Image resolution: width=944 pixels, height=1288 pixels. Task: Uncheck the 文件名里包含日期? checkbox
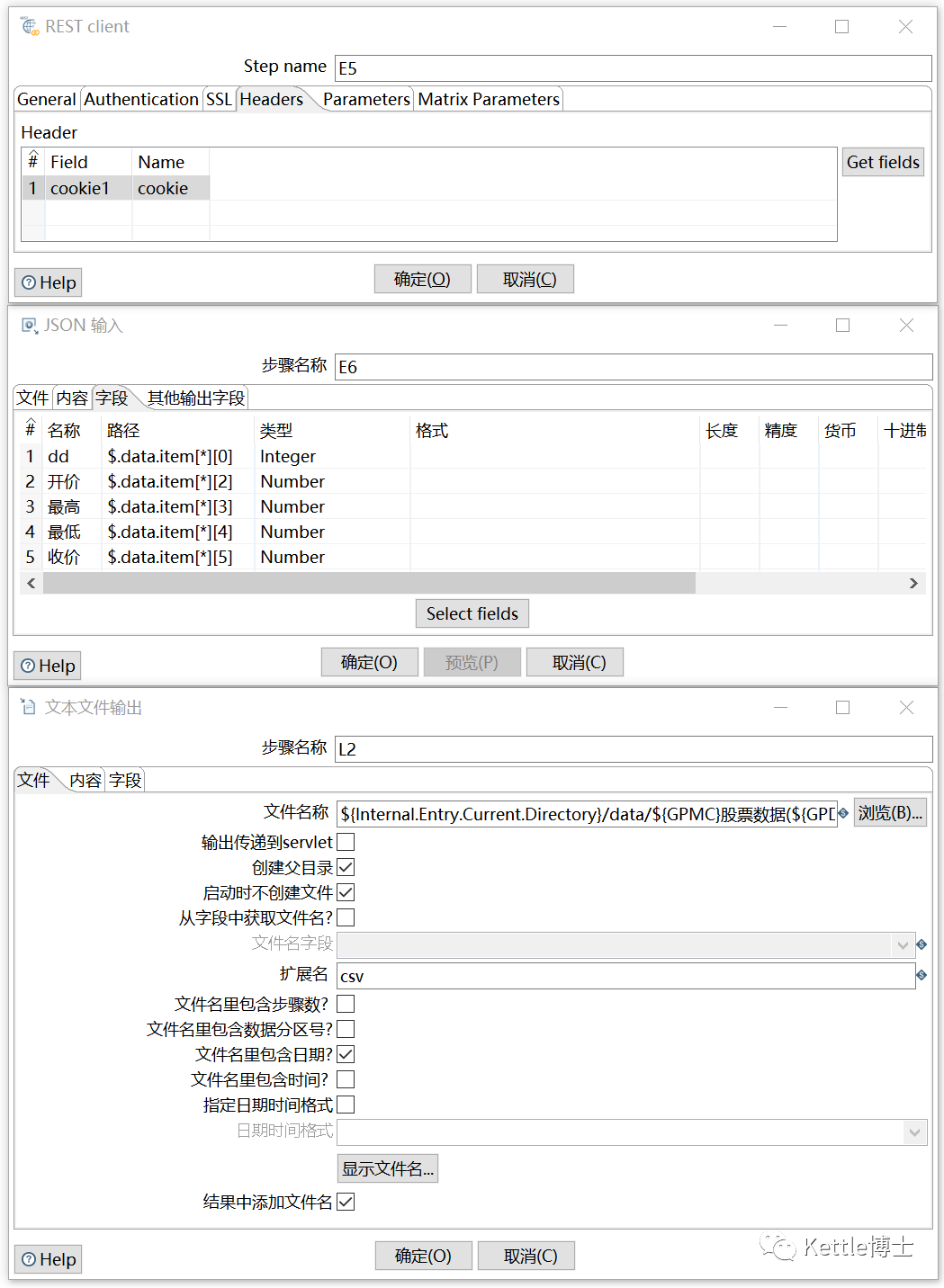click(x=346, y=1054)
